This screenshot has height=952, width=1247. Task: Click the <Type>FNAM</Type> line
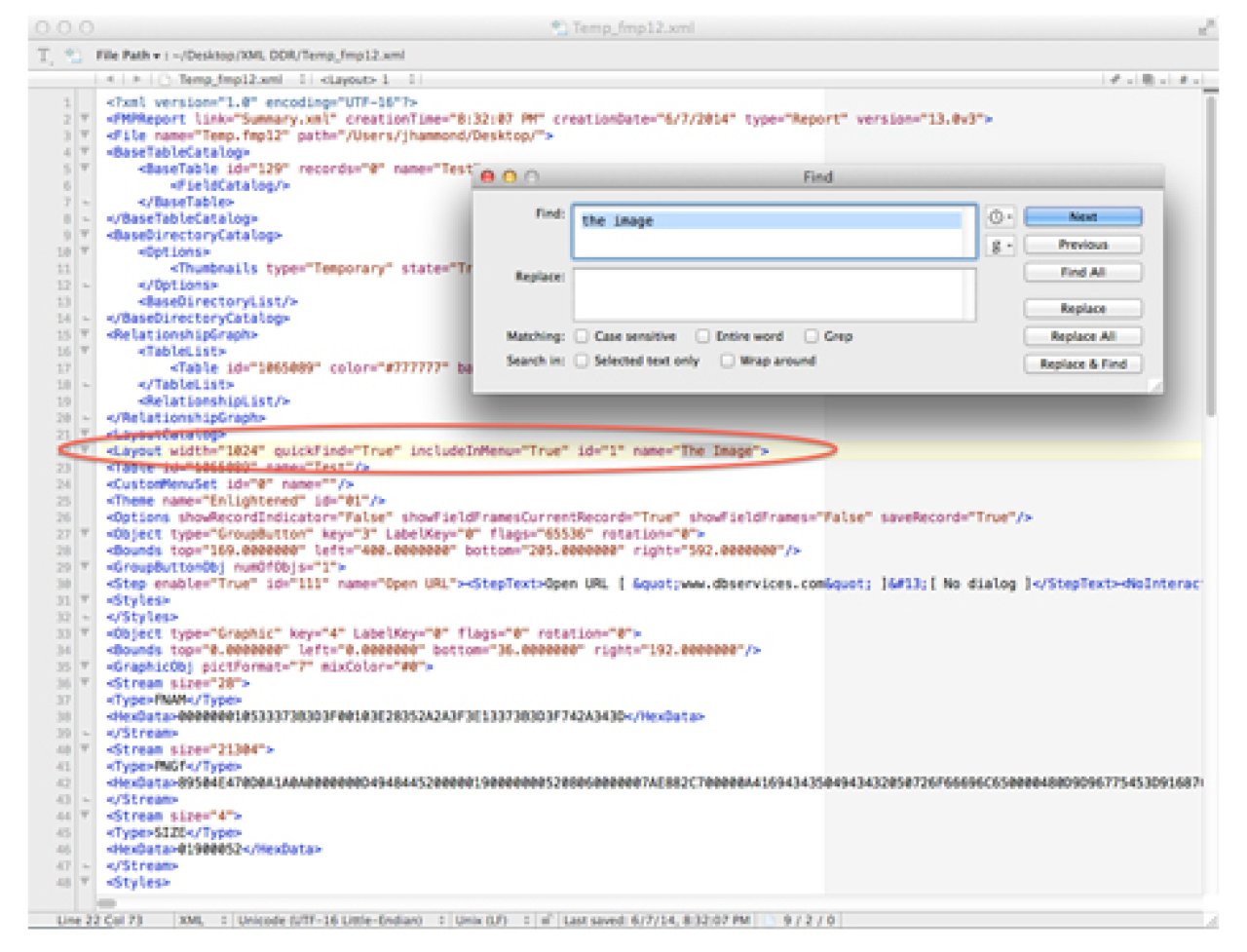pyautogui.click(x=172, y=700)
